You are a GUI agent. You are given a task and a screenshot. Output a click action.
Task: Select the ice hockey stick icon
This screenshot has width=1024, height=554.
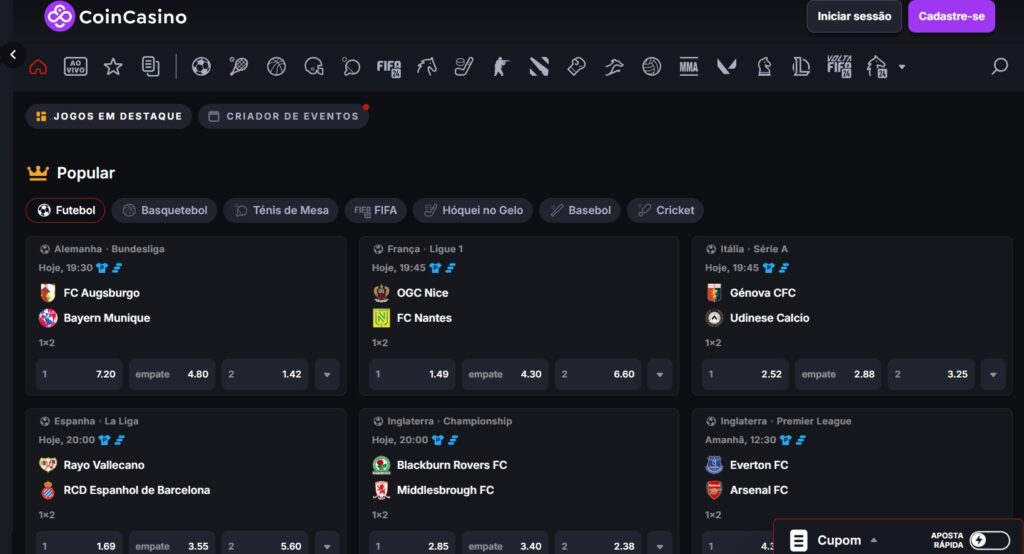(x=464, y=67)
